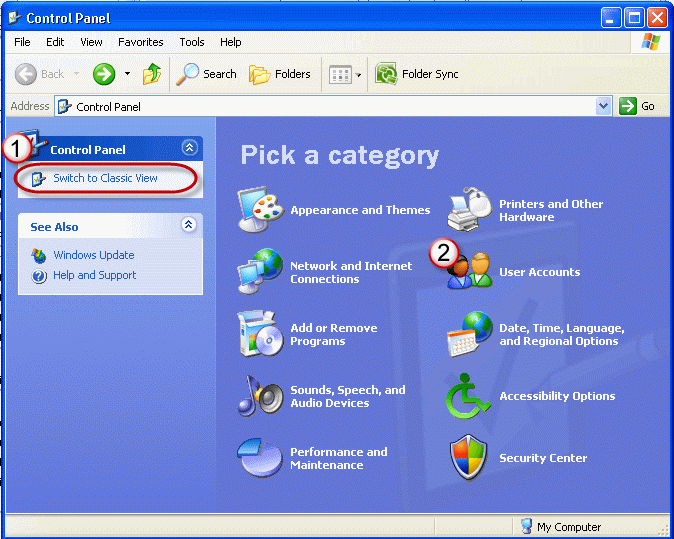Open the Add or Remove Programs icon
Screen dimensions: 674x539
tap(260, 334)
